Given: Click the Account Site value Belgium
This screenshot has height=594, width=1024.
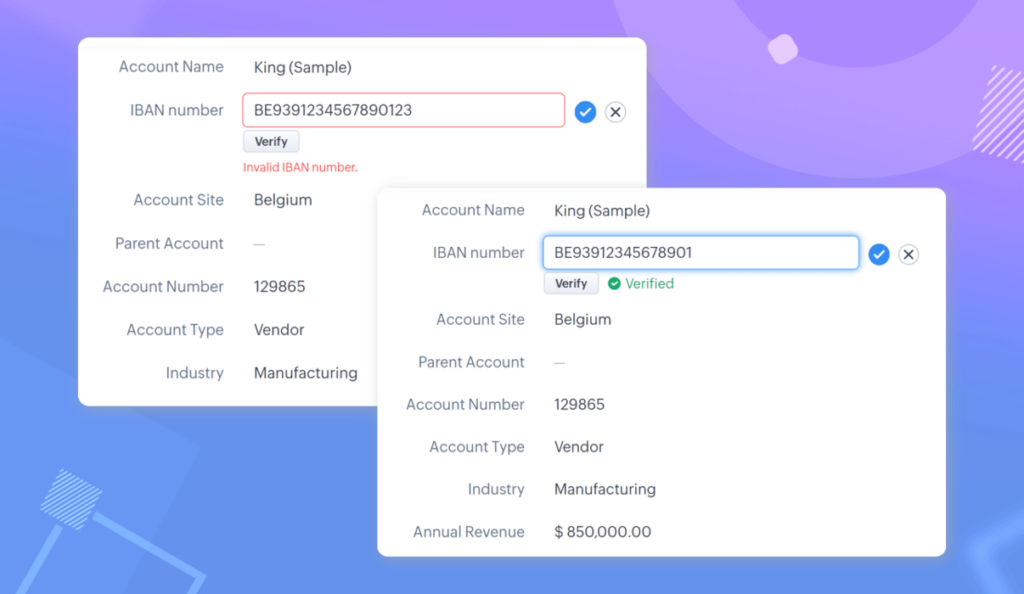Looking at the screenshot, I should point(580,319).
